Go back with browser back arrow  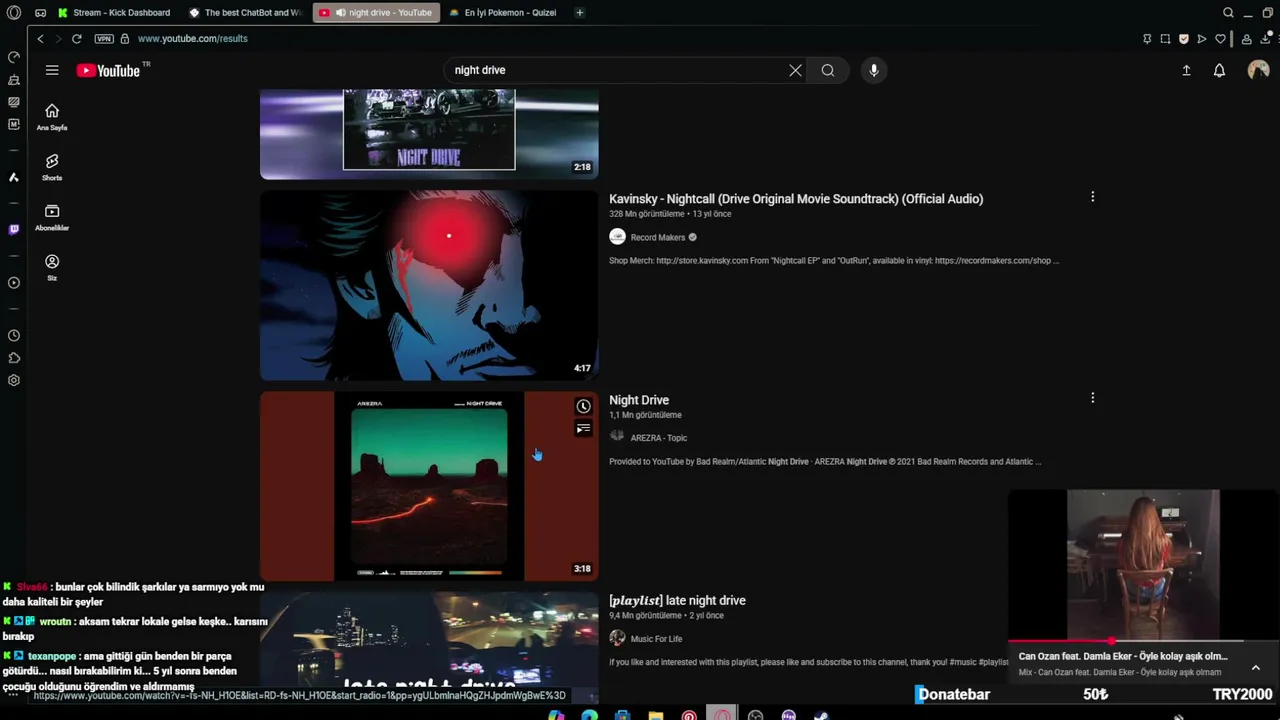40,38
